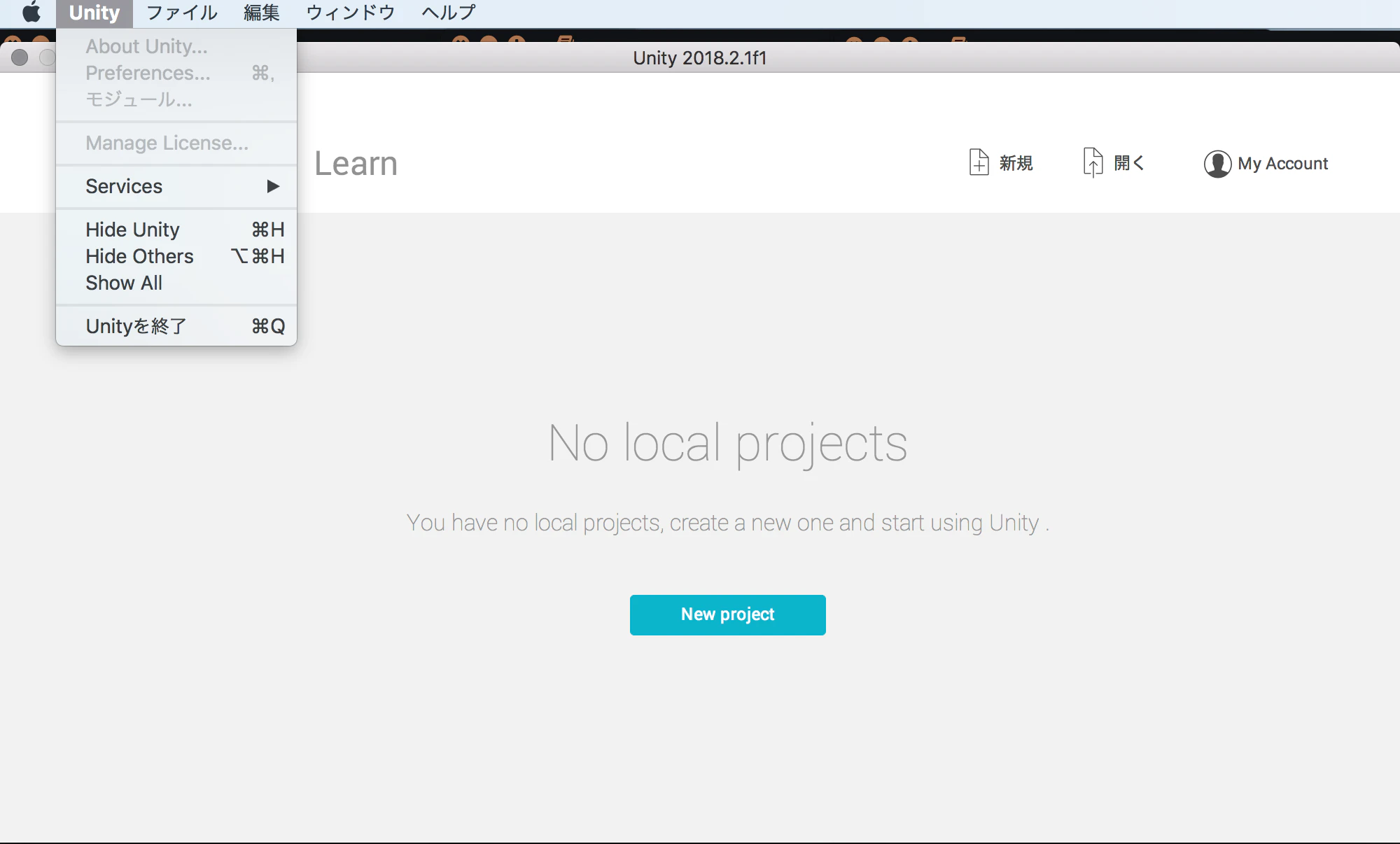Open the ウィンドウ menu

click(351, 13)
